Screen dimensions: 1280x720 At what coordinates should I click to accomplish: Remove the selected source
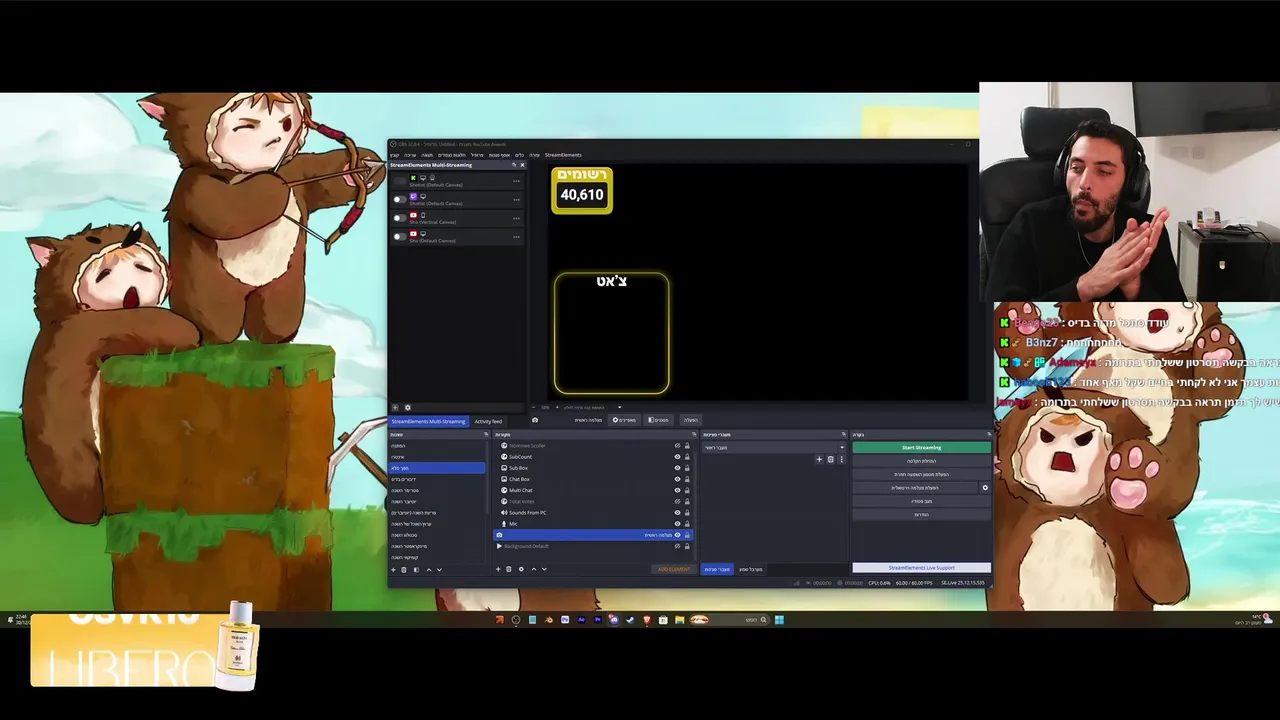pyautogui.click(x=509, y=569)
